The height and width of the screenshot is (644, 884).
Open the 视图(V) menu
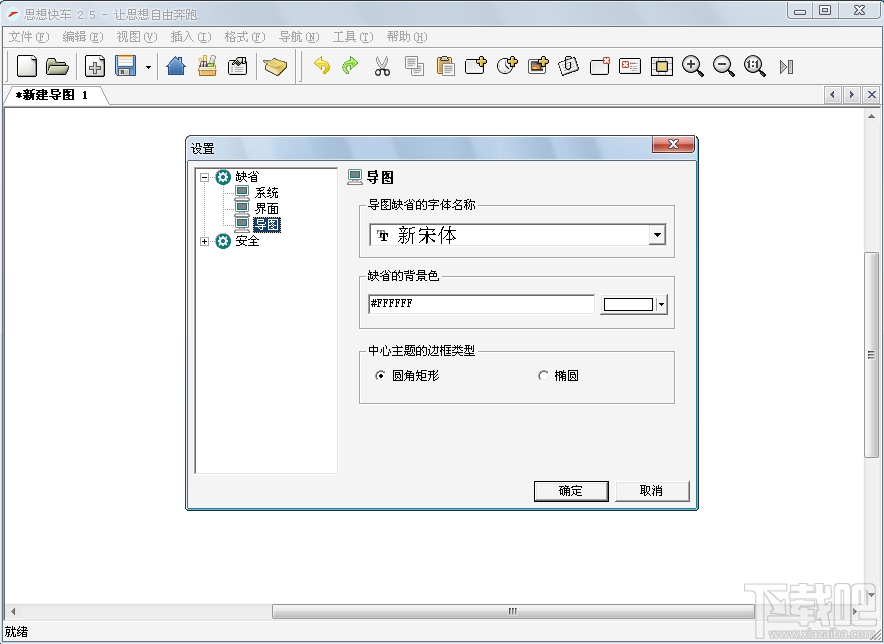tap(136, 37)
